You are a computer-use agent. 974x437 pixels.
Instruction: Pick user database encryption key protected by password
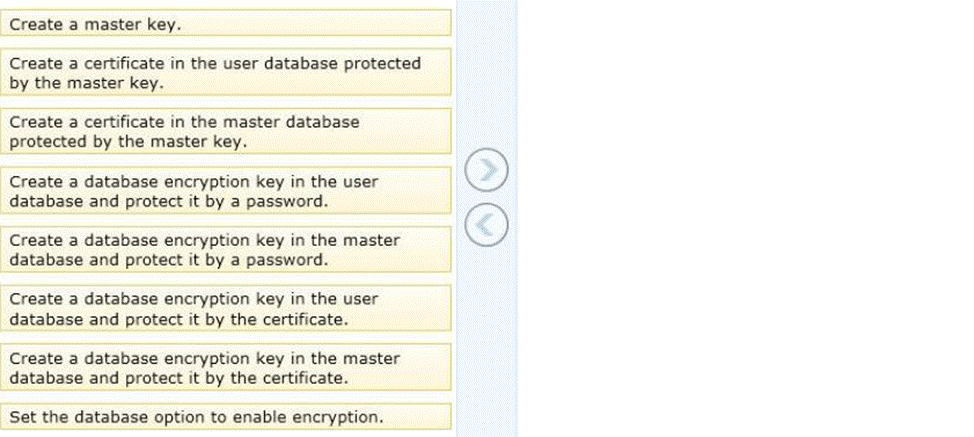pyautogui.click(x=226, y=190)
